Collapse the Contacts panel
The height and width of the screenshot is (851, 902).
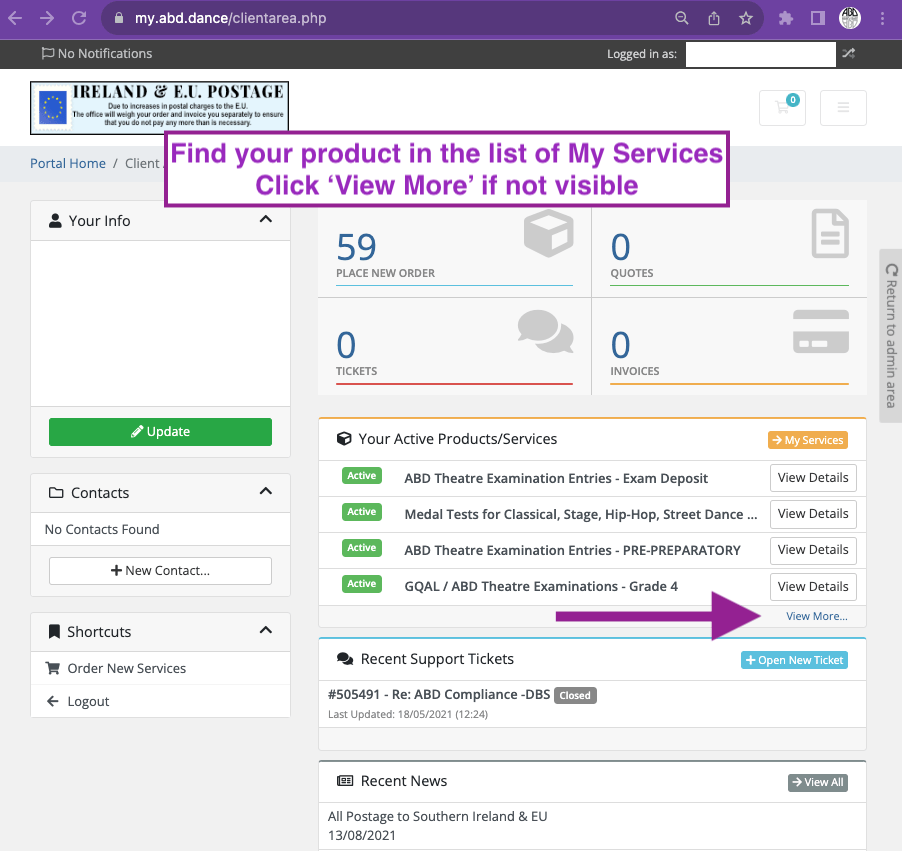265,492
